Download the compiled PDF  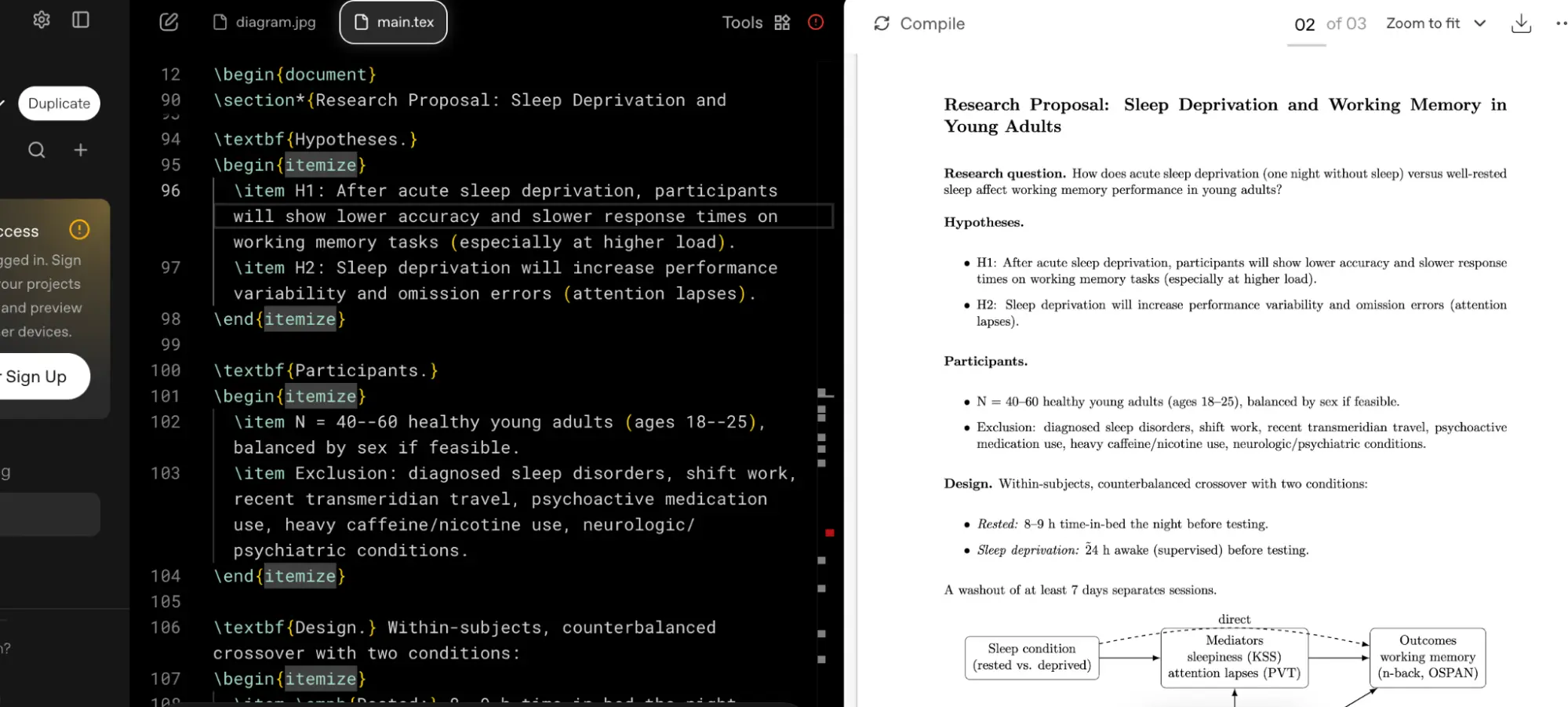1521,24
